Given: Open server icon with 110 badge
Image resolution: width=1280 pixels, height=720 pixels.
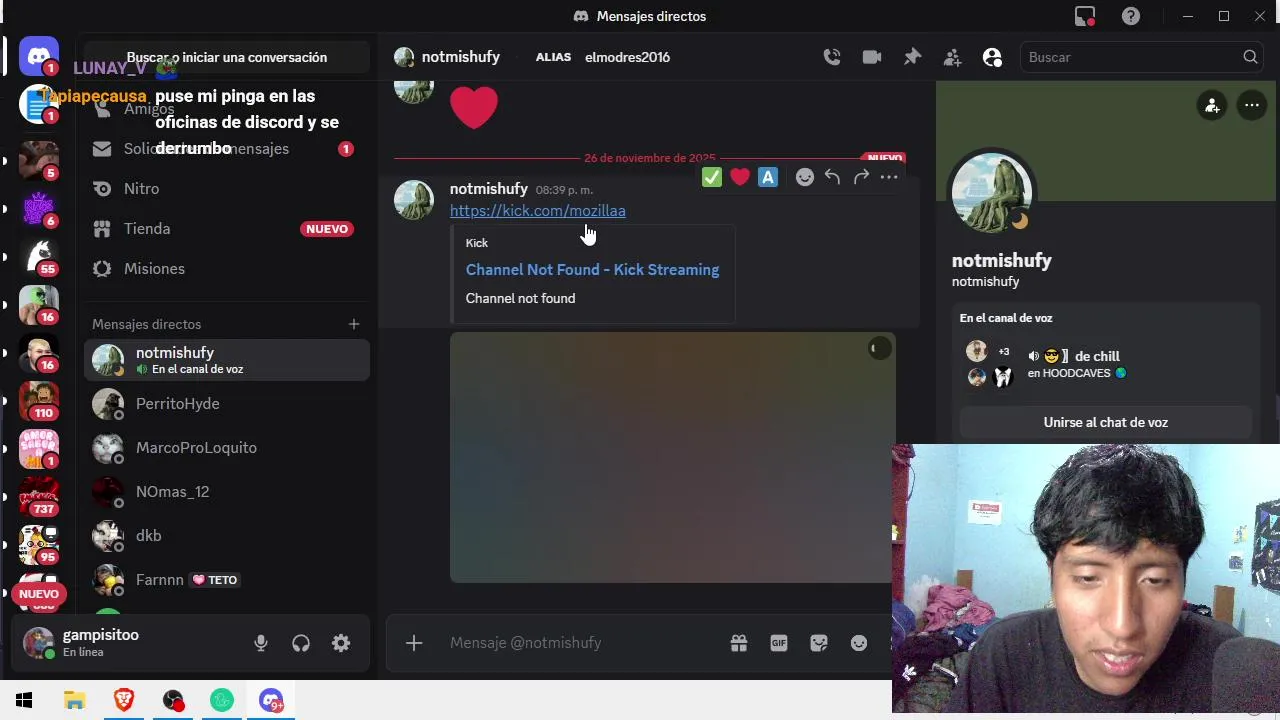Looking at the screenshot, I should coord(39,401).
